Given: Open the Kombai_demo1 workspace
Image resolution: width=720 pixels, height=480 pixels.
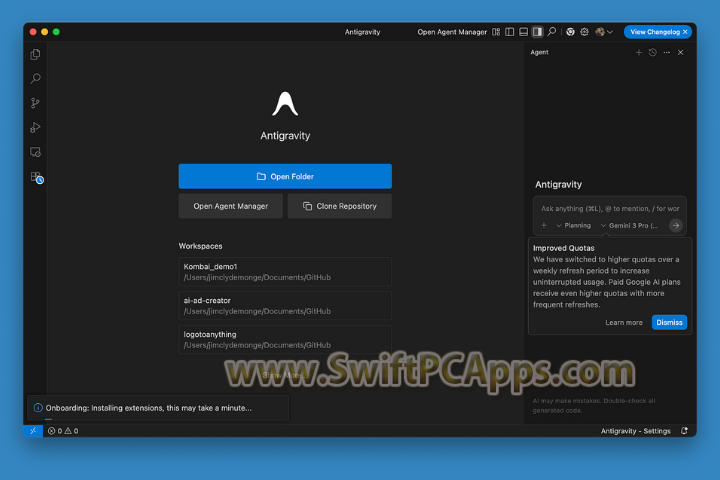Looking at the screenshot, I should pyautogui.click(x=285, y=272).
